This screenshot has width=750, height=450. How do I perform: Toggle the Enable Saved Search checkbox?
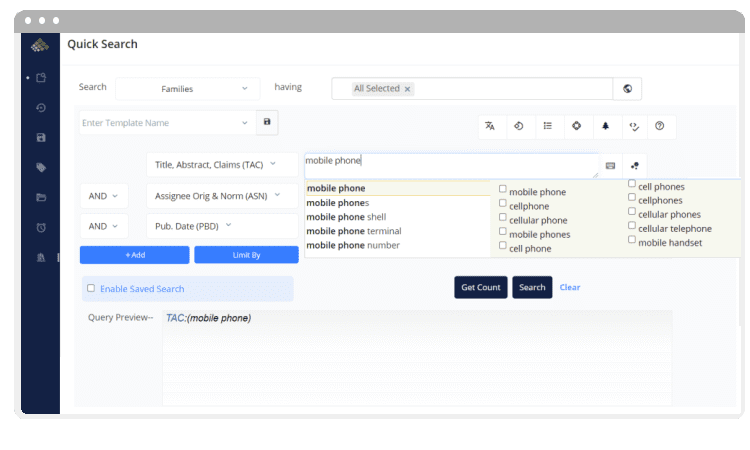click(91, 288)
